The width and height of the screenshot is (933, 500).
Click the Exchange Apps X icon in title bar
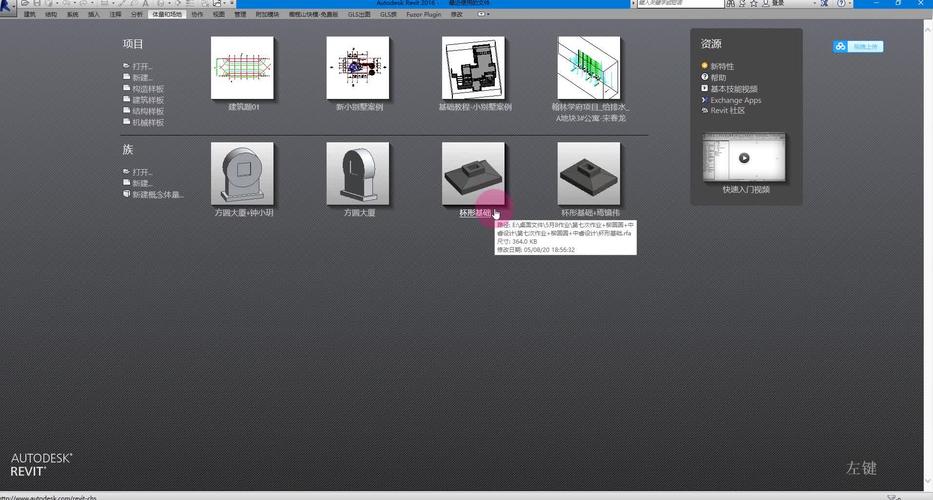coord(824,3)
